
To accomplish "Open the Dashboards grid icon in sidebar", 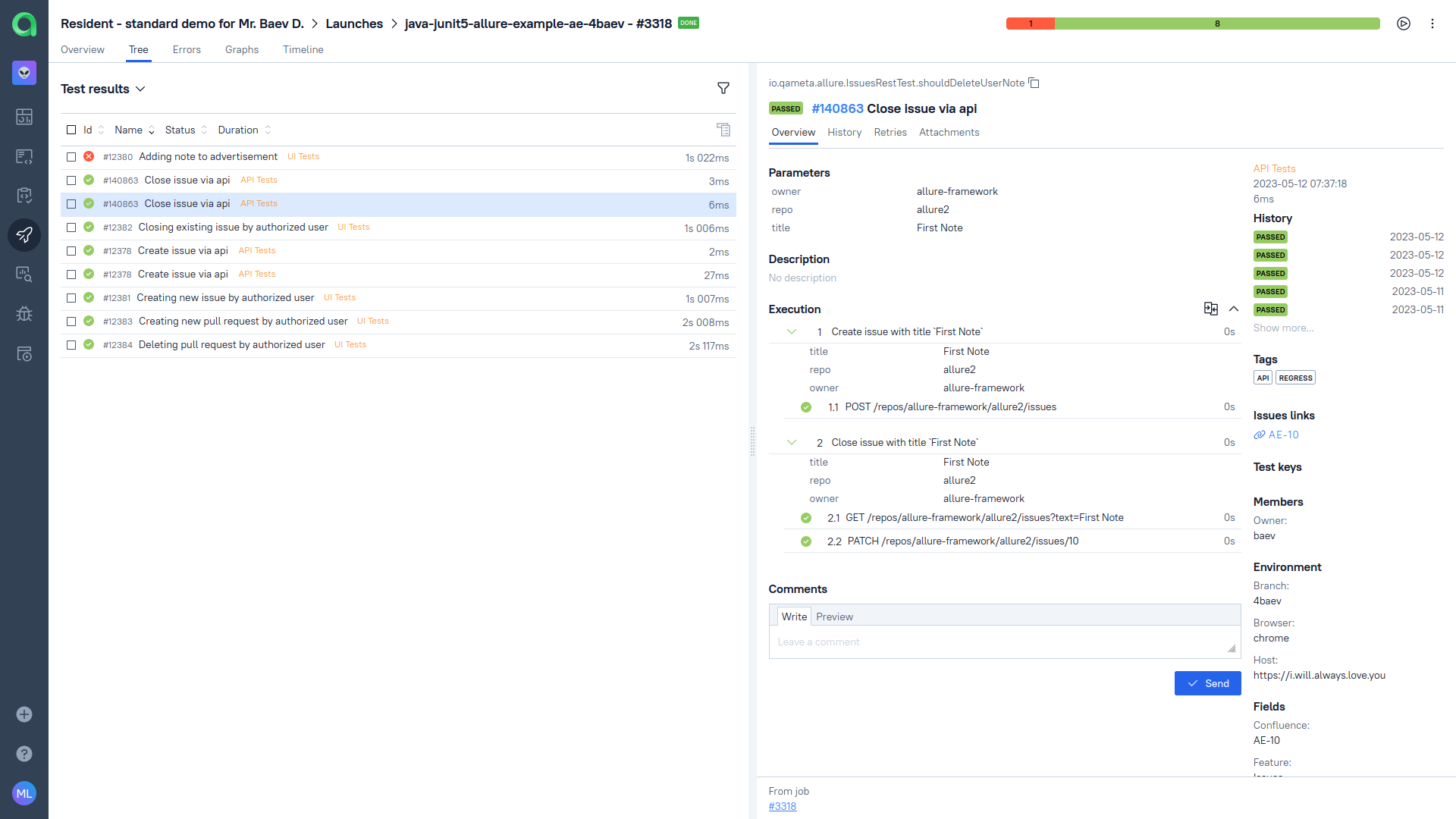I will tap(24, 117).
